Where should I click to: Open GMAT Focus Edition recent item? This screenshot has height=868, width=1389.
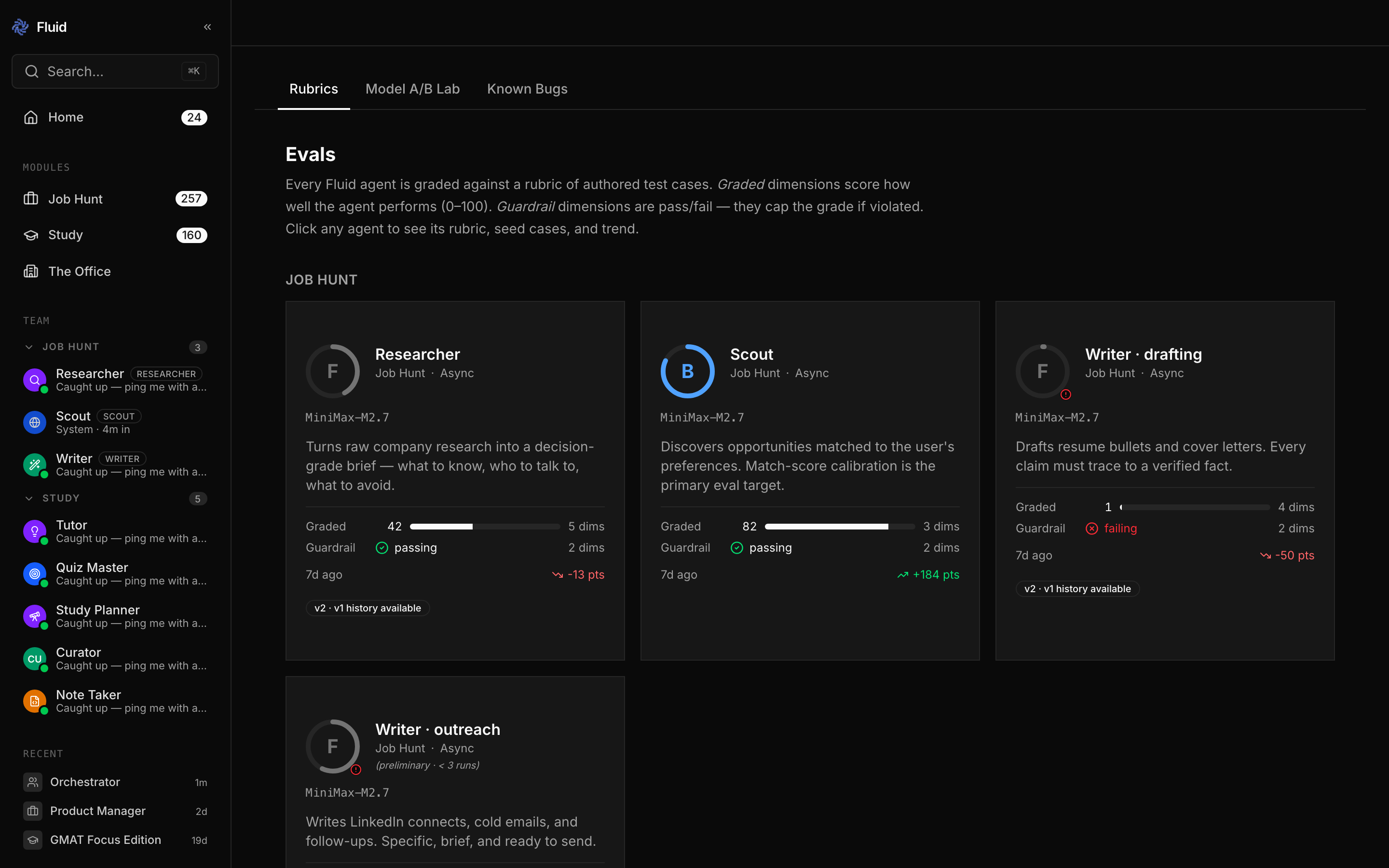115,840
